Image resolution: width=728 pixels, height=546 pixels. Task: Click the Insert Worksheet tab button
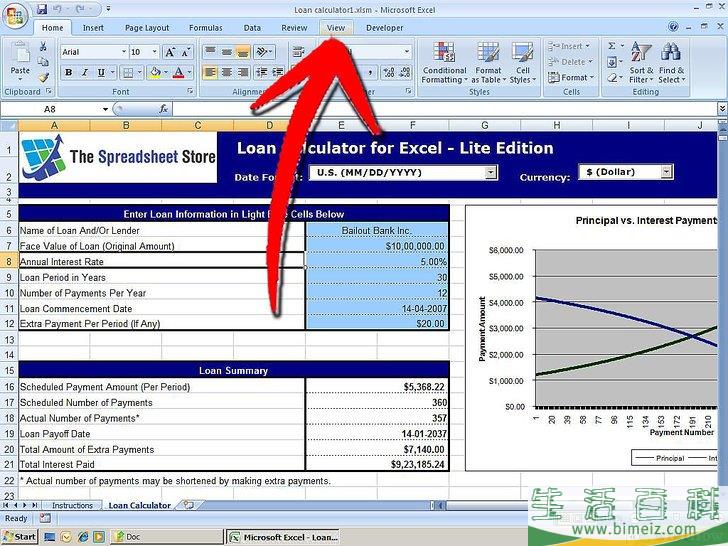click(x=188, y=505)
